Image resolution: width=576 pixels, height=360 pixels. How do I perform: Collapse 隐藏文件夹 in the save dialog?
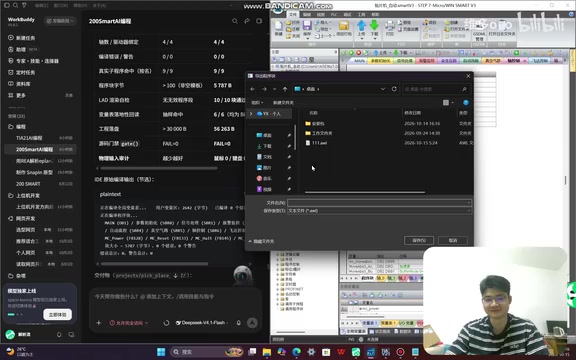point(261,241)
